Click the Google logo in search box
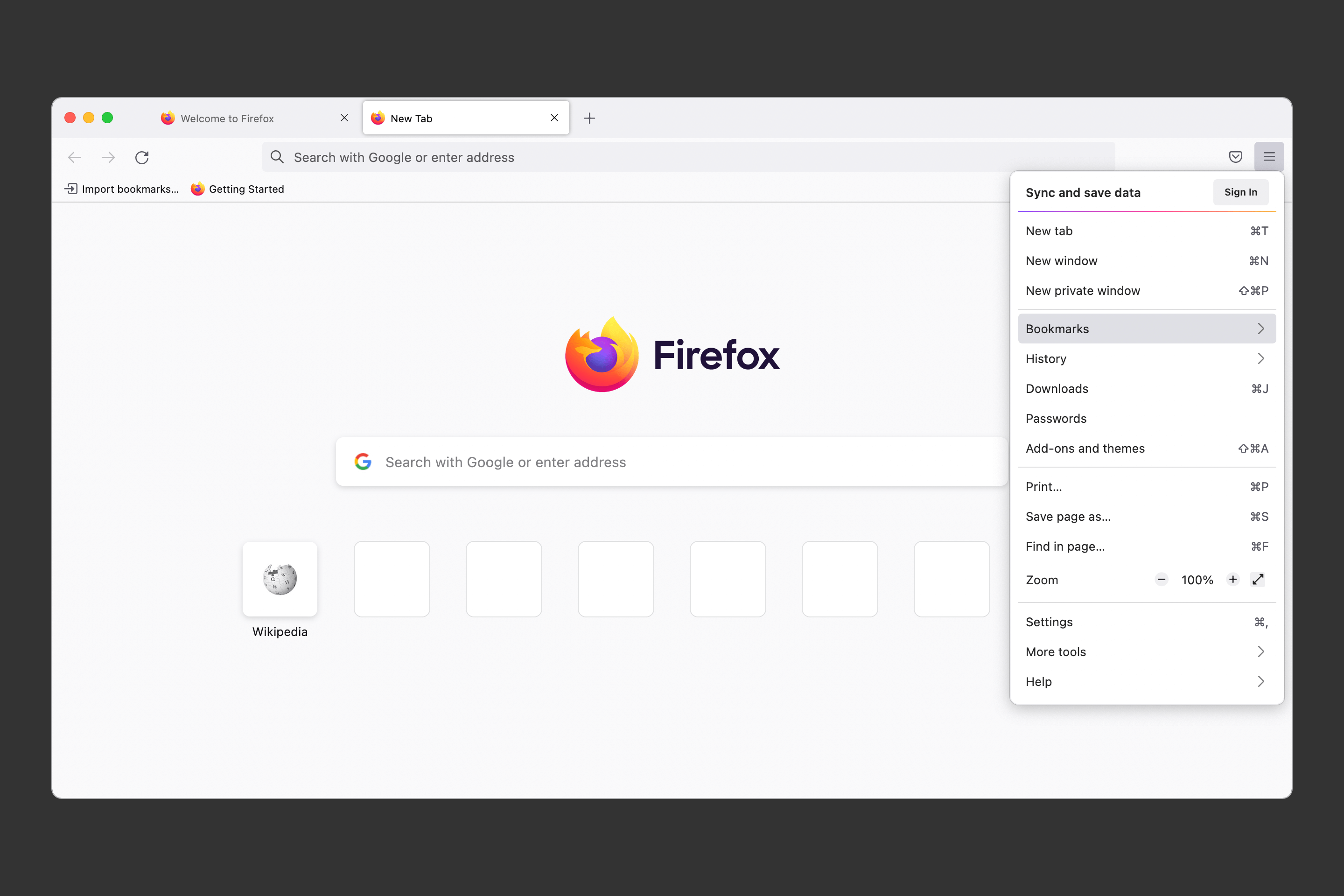1344x896 pixels. coord(363,462)
